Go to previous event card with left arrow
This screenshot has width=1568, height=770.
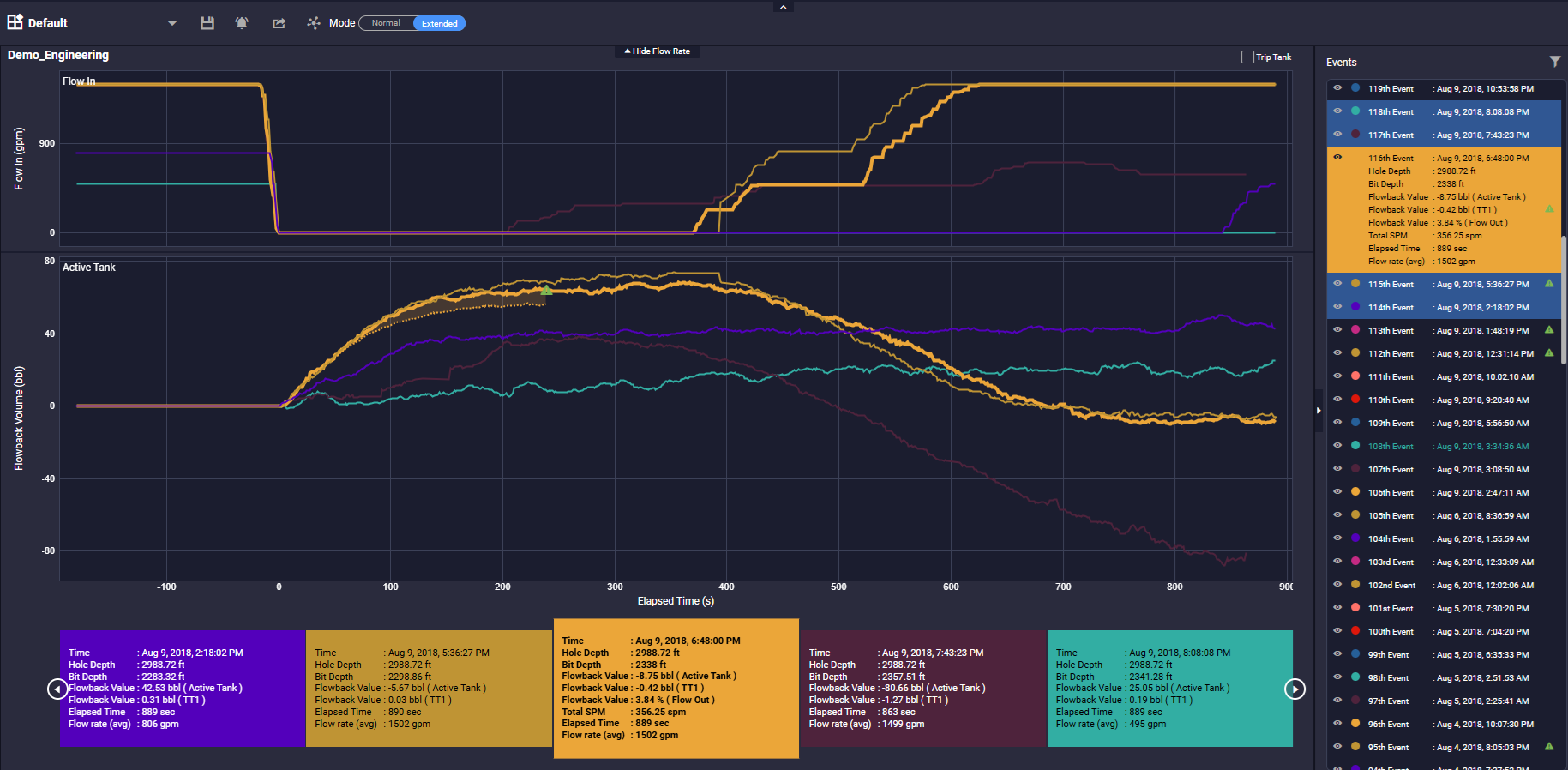(x=57, y=689)
